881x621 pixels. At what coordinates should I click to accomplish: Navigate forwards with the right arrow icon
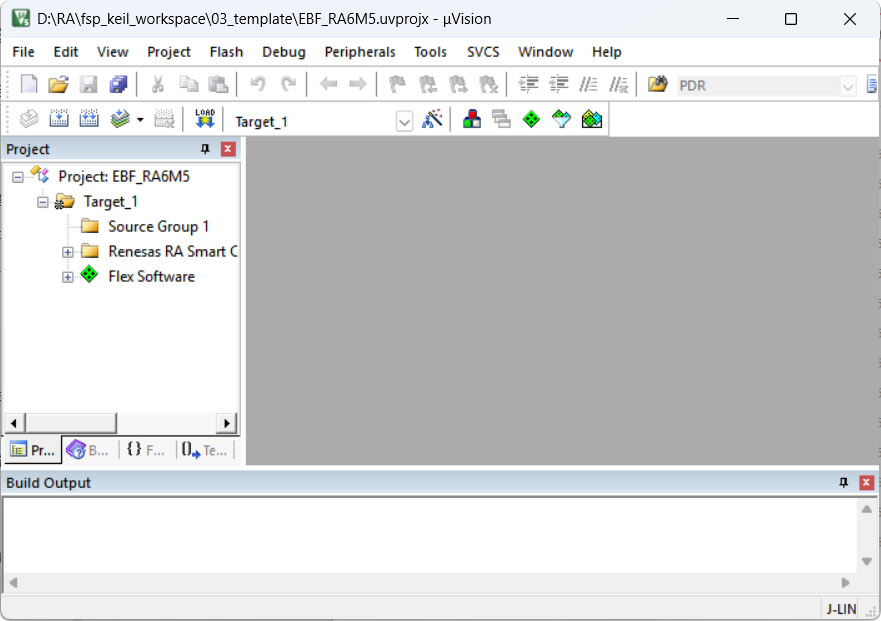click(x=357, y=84)
